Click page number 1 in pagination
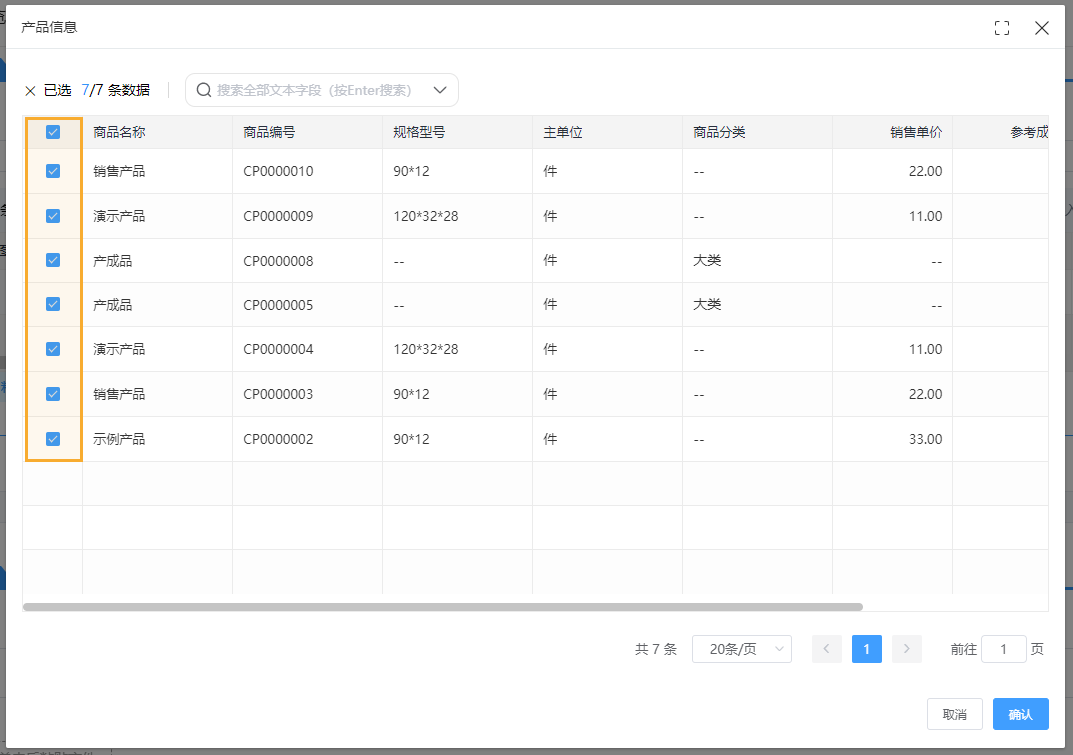 pos(867,649)
